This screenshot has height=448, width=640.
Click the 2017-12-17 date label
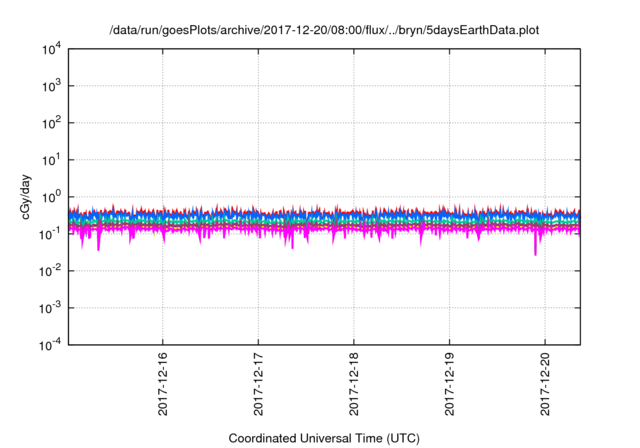(258, 384)
